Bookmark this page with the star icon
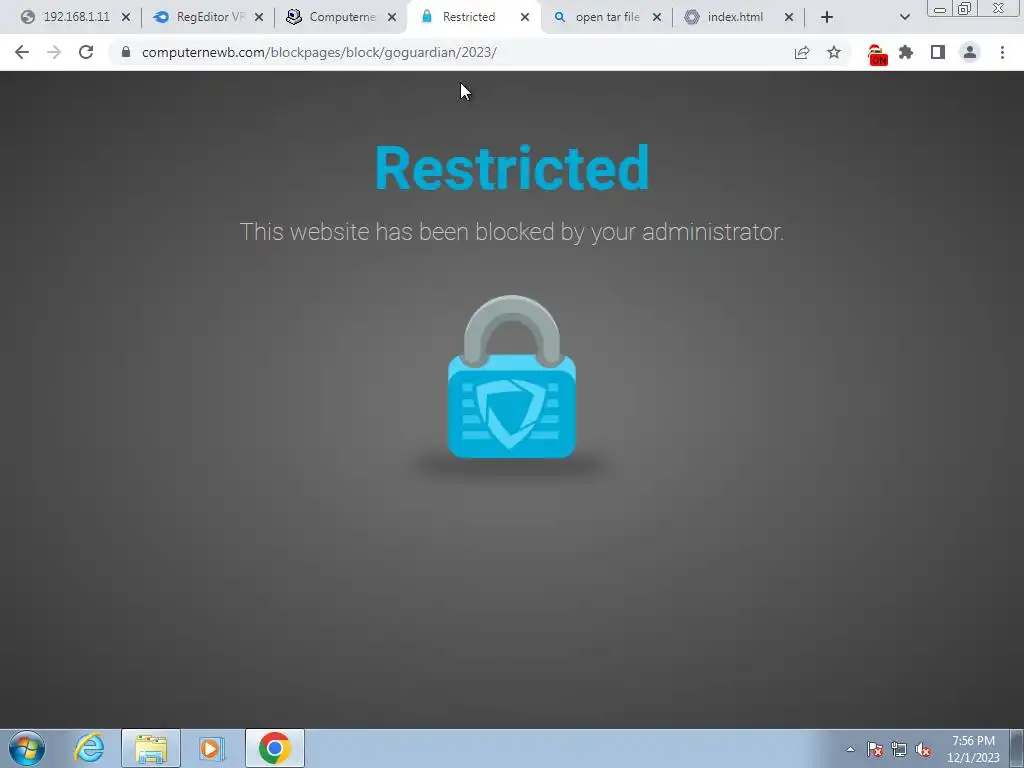Viewport: 1024px width, 768px height. (834, 52)
